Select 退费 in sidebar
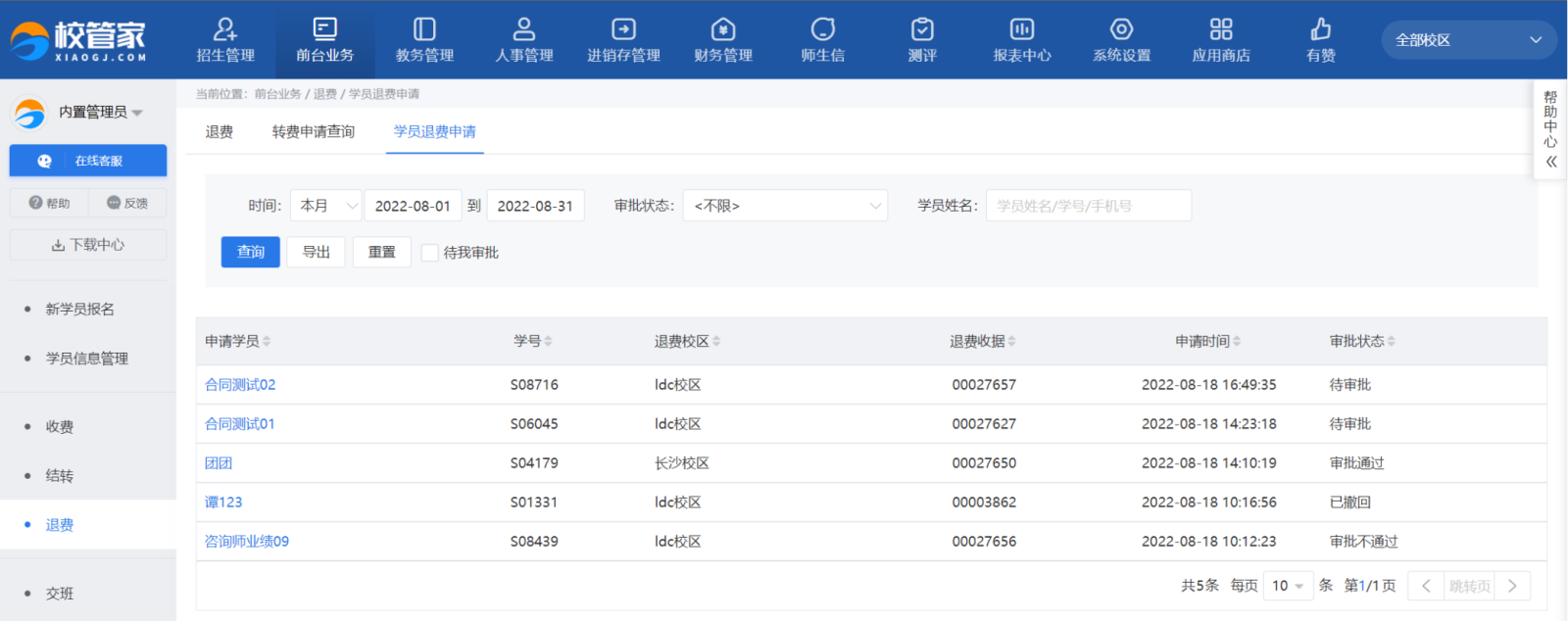This screenshot has width=1568, height=621. pos(60,525)
